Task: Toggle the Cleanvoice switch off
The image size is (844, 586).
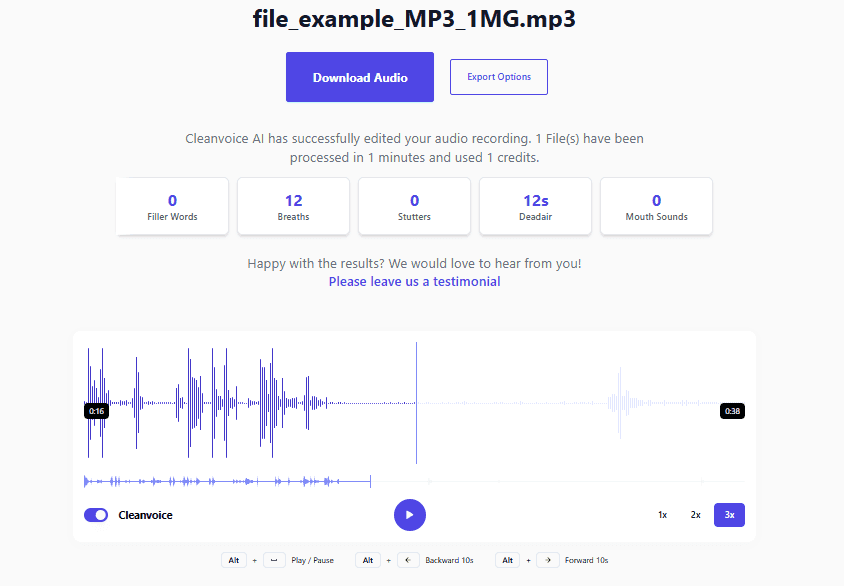Action: [96, 515]
